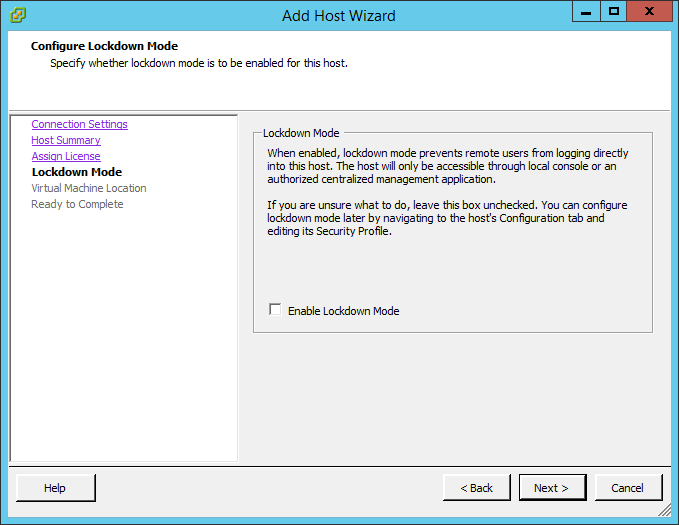Maximize the Add Host Wizard window
The image size is (679, 525).
(x=613, y=11)
